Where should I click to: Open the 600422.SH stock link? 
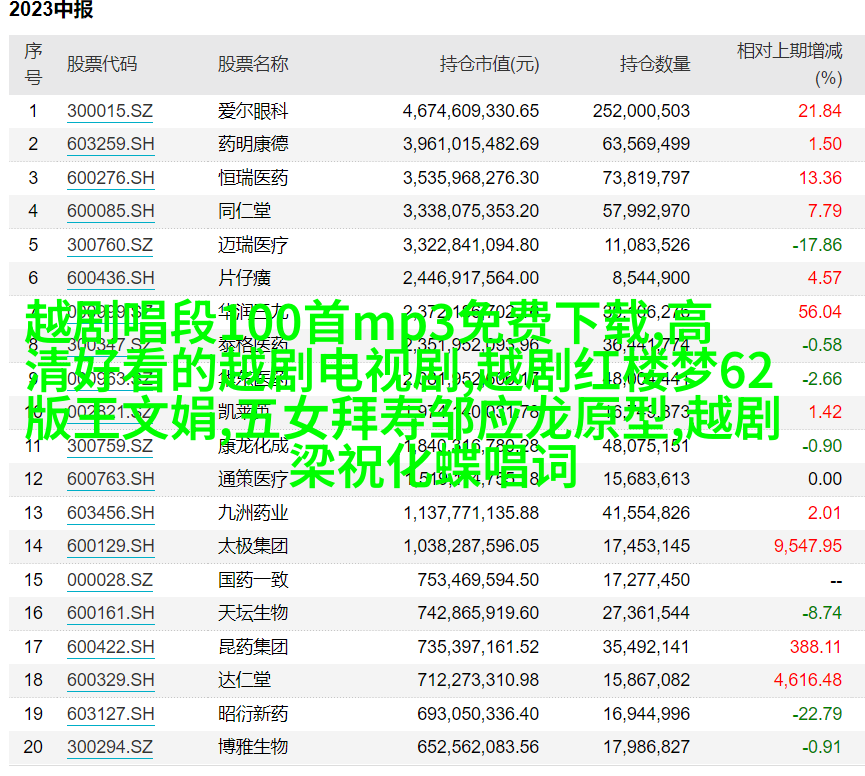click(x=110, y=647)
